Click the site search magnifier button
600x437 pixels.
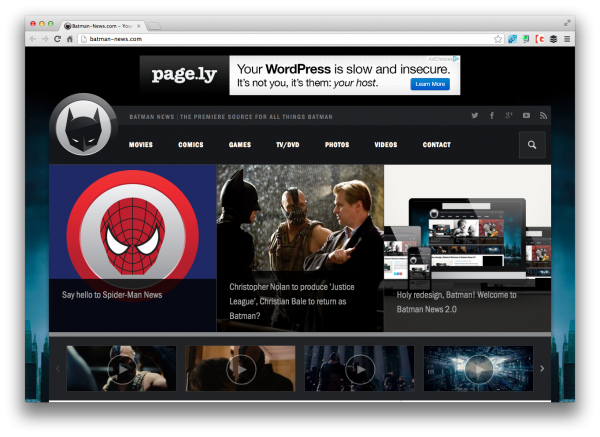[532, 145]
